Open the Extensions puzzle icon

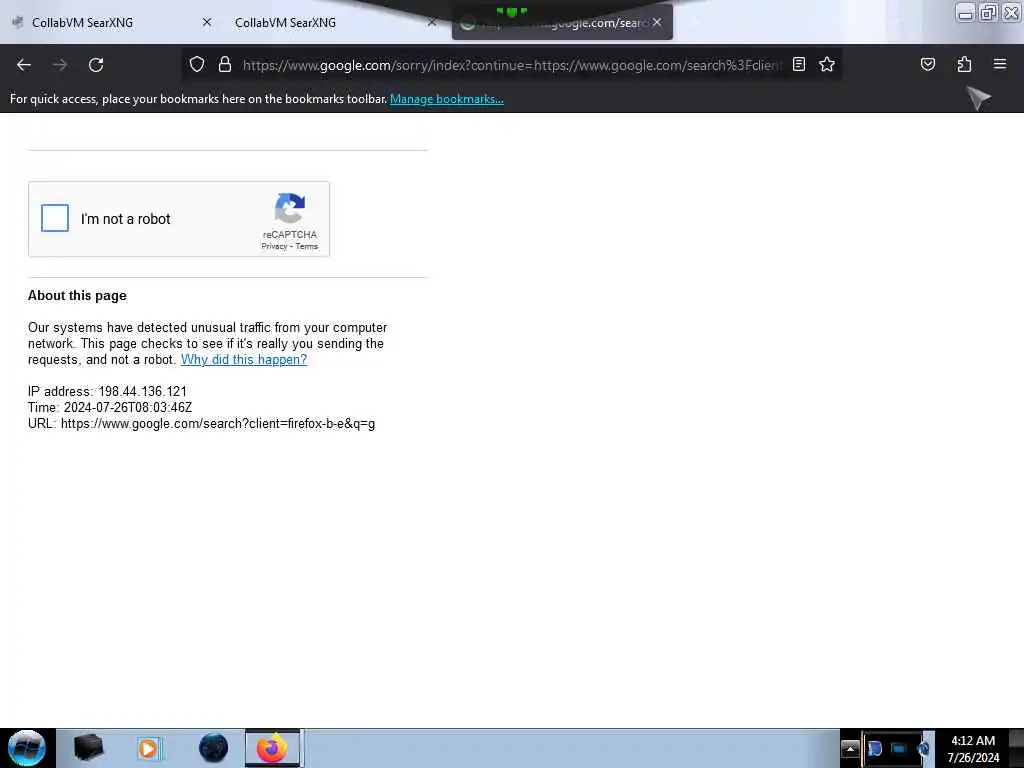[x=964, y=64]
